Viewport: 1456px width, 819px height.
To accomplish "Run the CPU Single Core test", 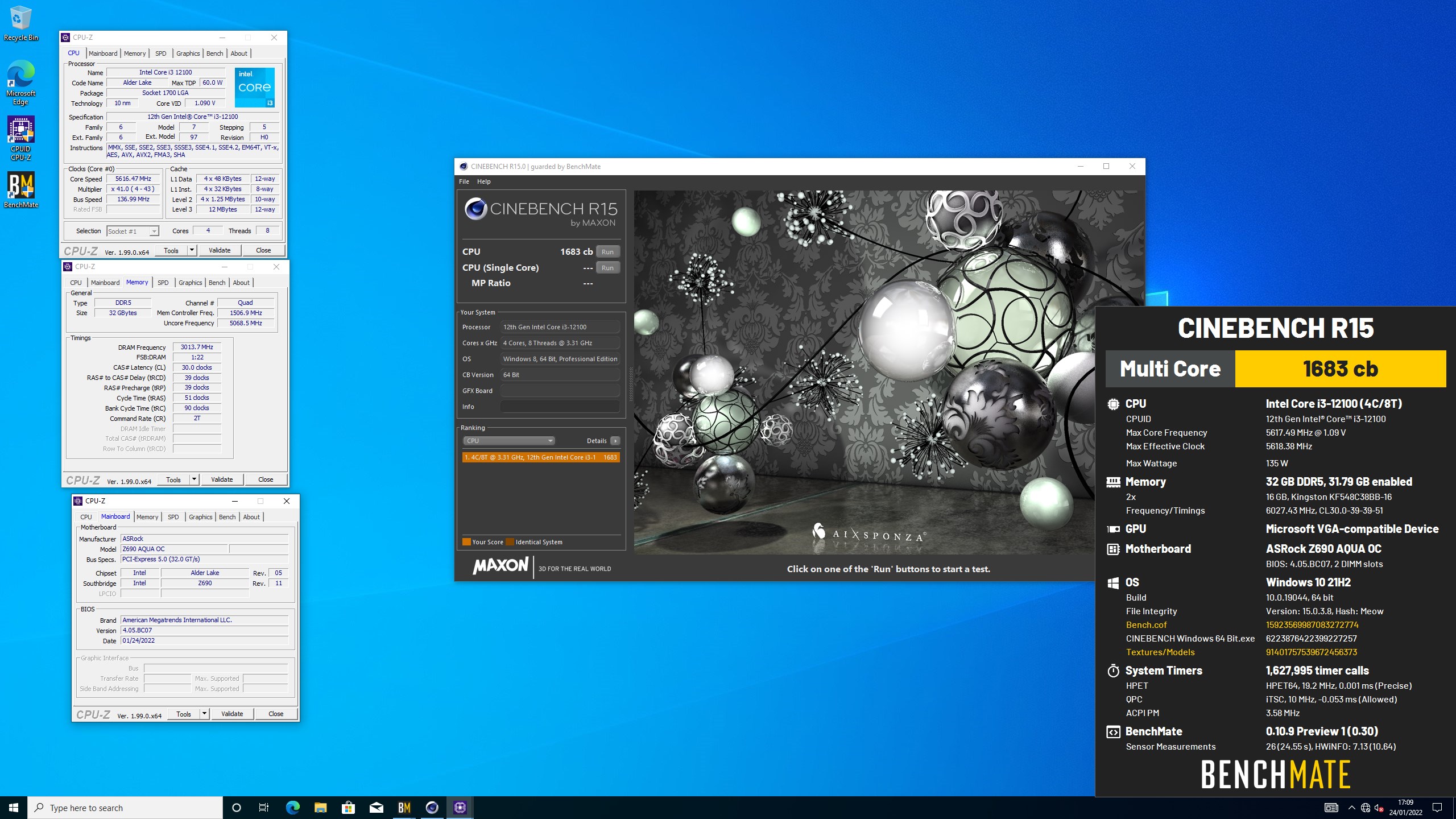I will (607, 268).
